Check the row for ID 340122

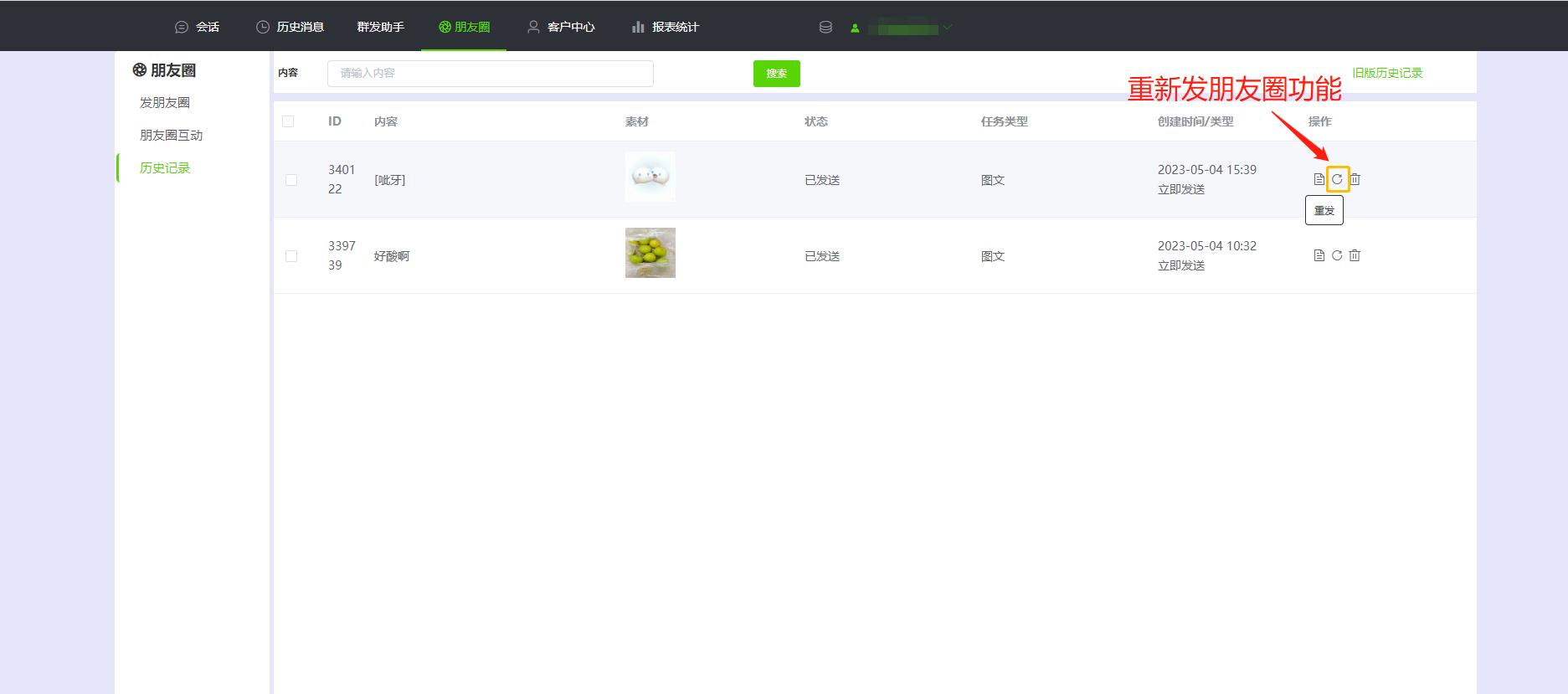pos(291,180)
